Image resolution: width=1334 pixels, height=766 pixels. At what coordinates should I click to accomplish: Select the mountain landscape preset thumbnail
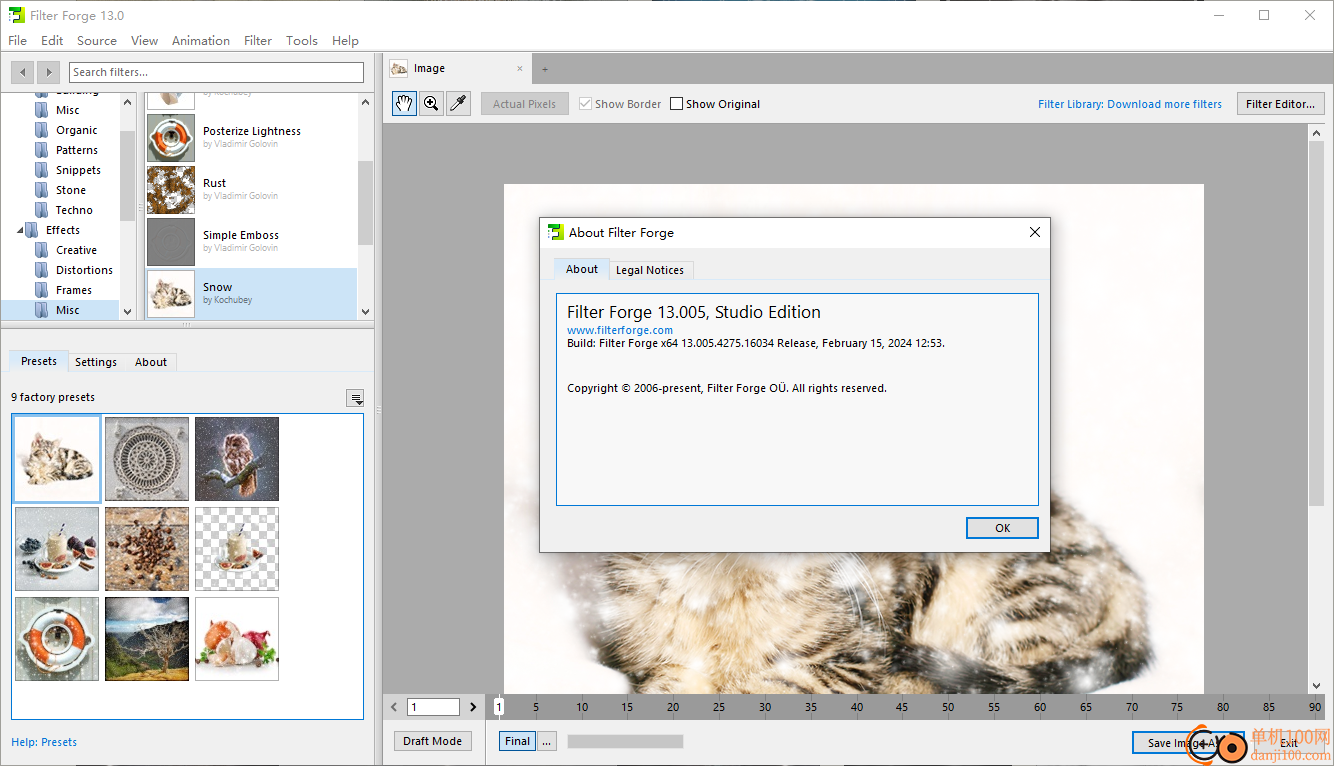point(147,639)
